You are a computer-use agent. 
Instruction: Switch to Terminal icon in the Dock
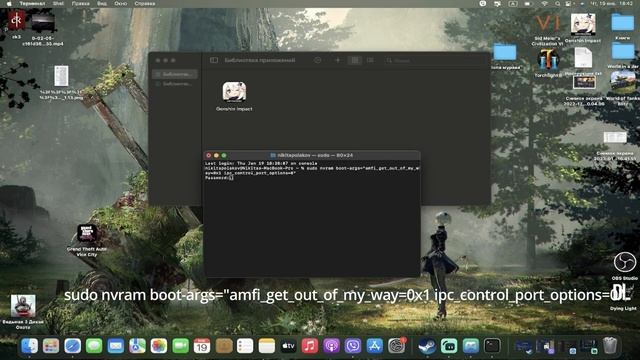tap(492, 346)
